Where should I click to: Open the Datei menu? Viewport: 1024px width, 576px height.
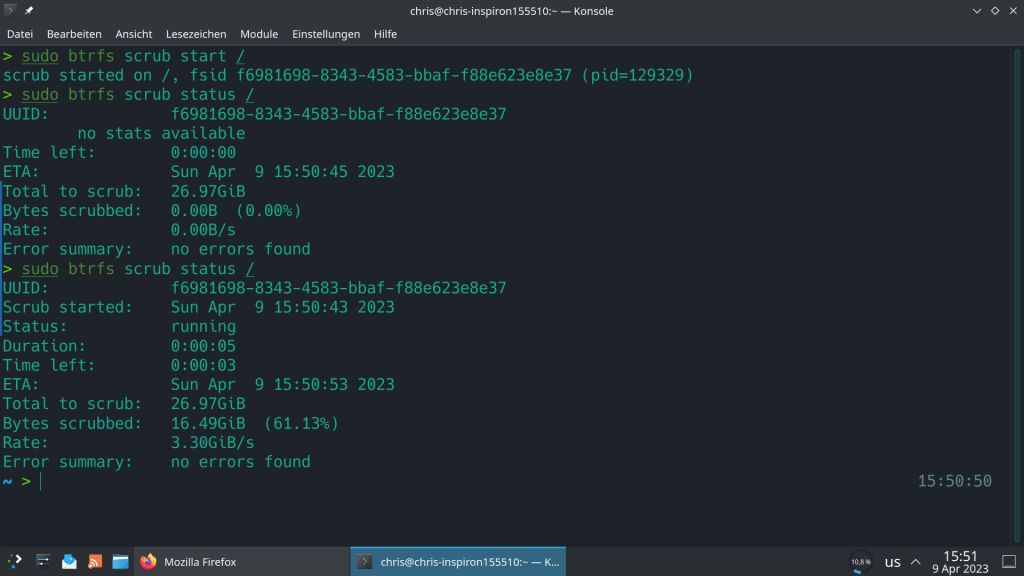[x=20, y=34]
